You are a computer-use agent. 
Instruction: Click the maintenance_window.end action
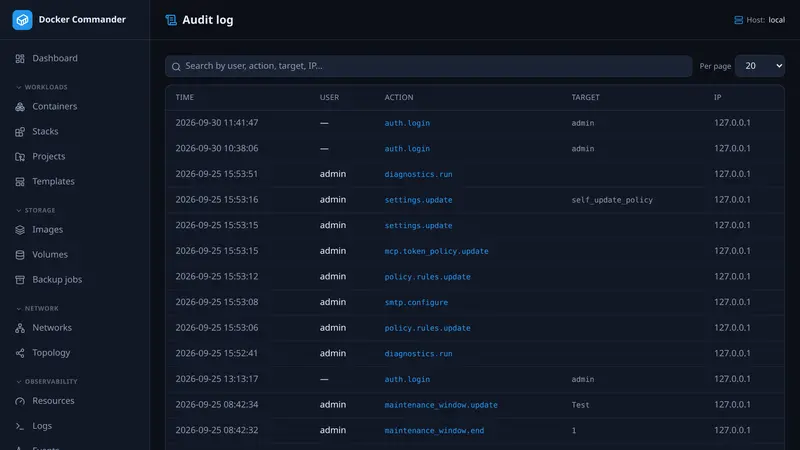(x=434, y=430)
